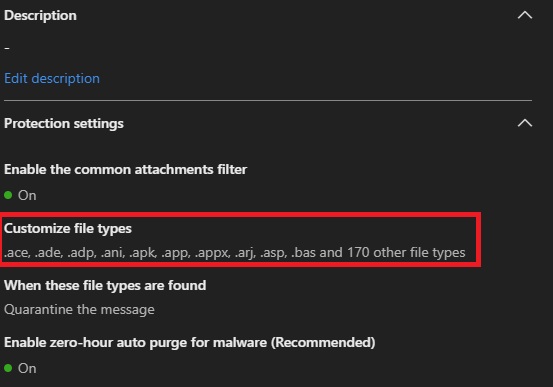The width and height of the screenshot is (553, 387).
Task: Click the dash placeholder under Description
Action: [7, 48]
